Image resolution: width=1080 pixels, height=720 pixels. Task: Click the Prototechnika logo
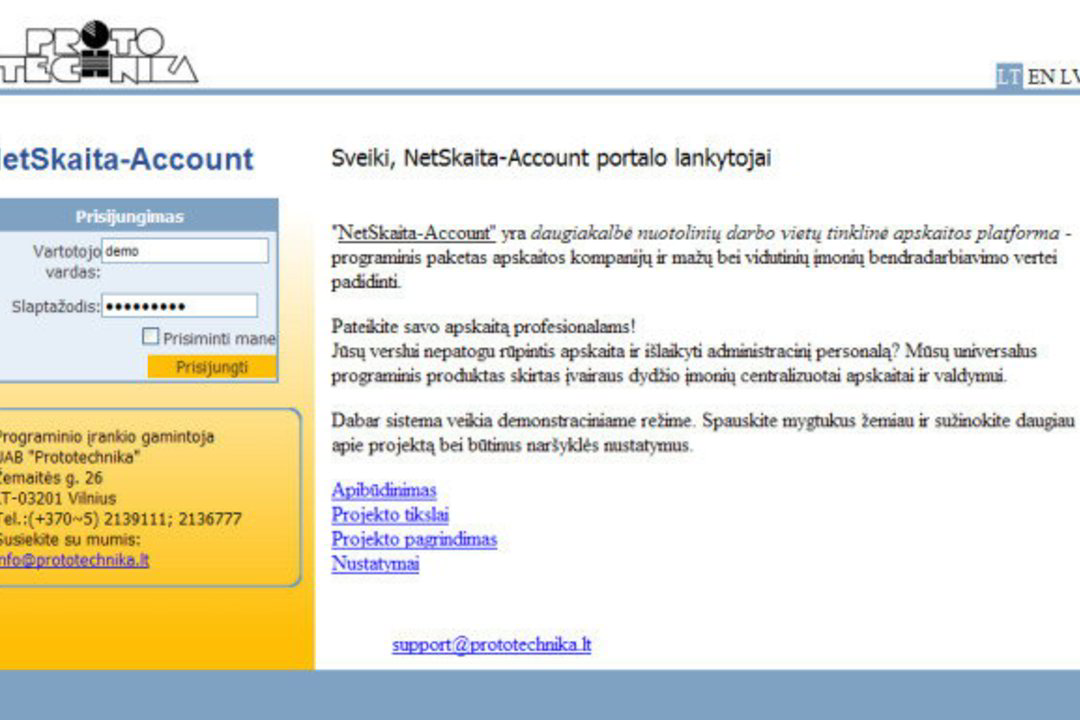pos(98,52)
